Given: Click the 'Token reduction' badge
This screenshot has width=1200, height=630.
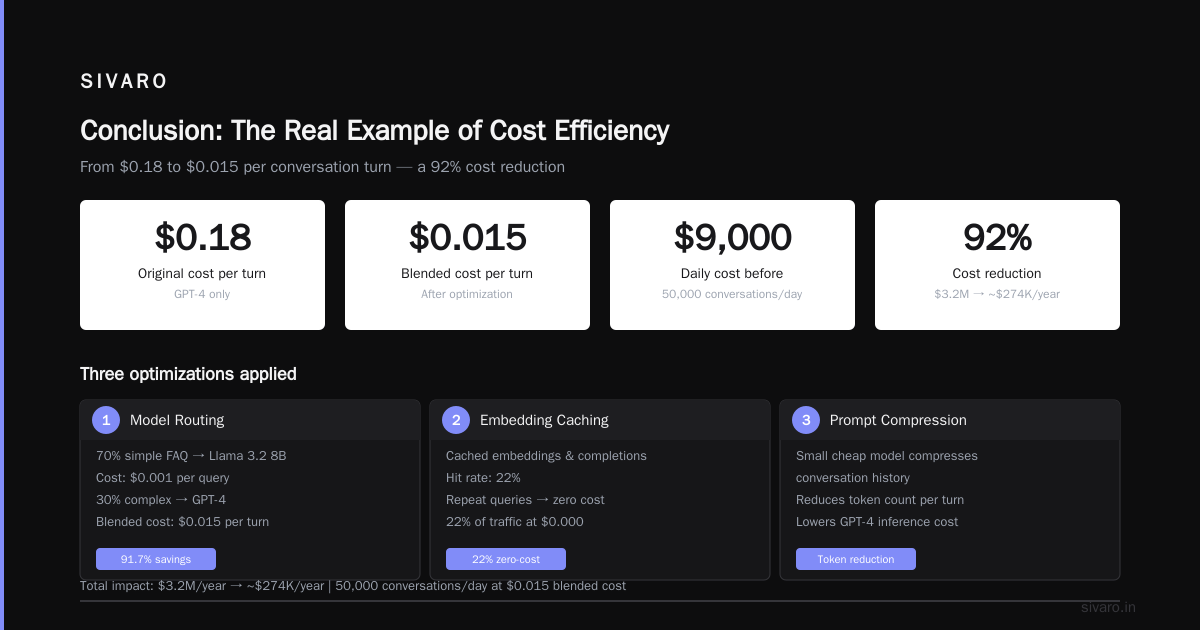Looking at the screenshot, I should coord(856,559).
